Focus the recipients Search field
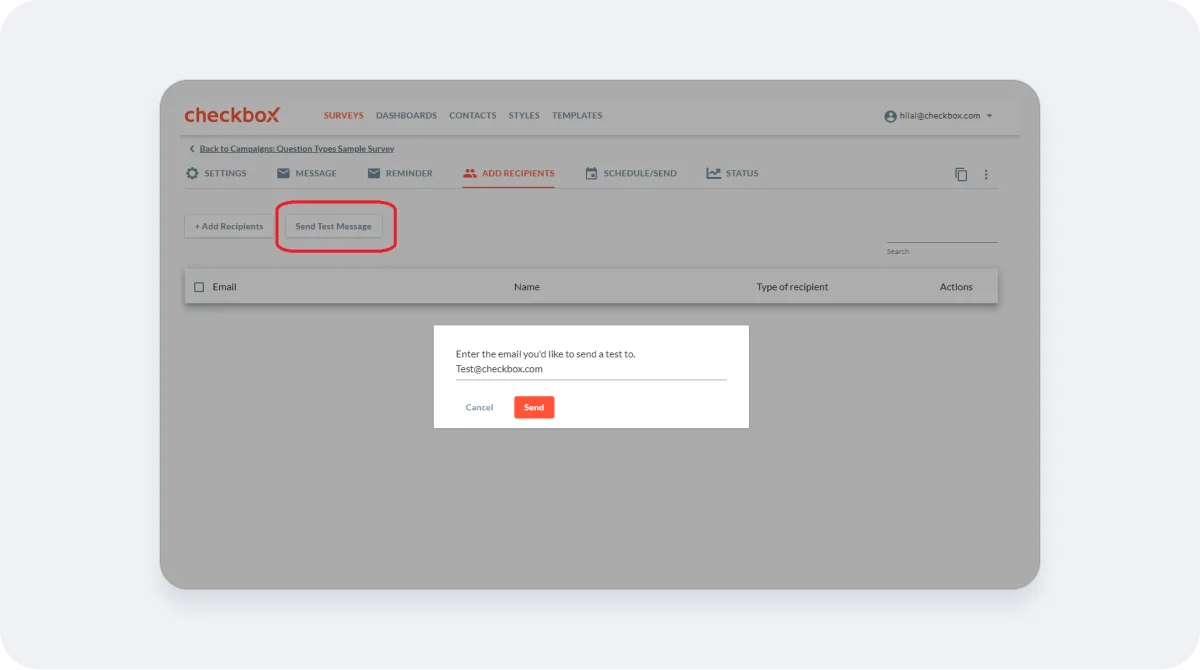 [x=942, y=236]
